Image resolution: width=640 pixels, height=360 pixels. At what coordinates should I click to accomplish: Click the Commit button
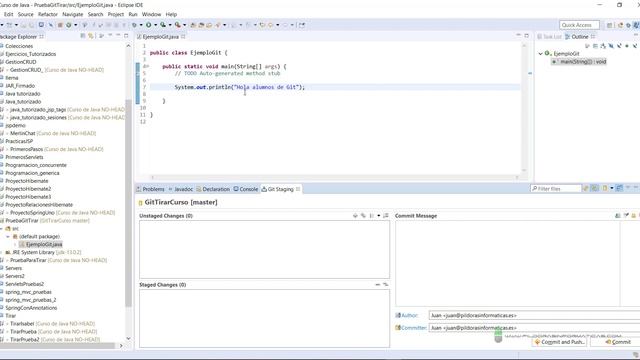[x=618, y=342]
